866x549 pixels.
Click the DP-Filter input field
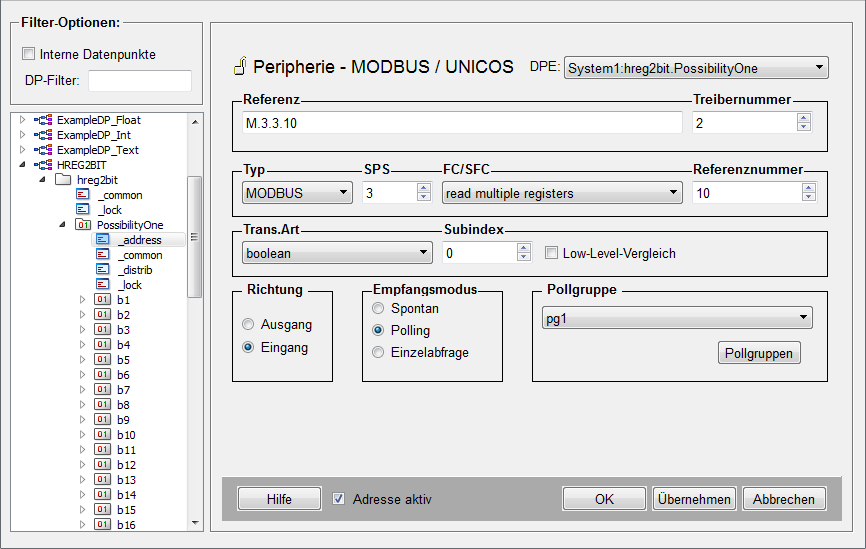(x=139, y=81)
